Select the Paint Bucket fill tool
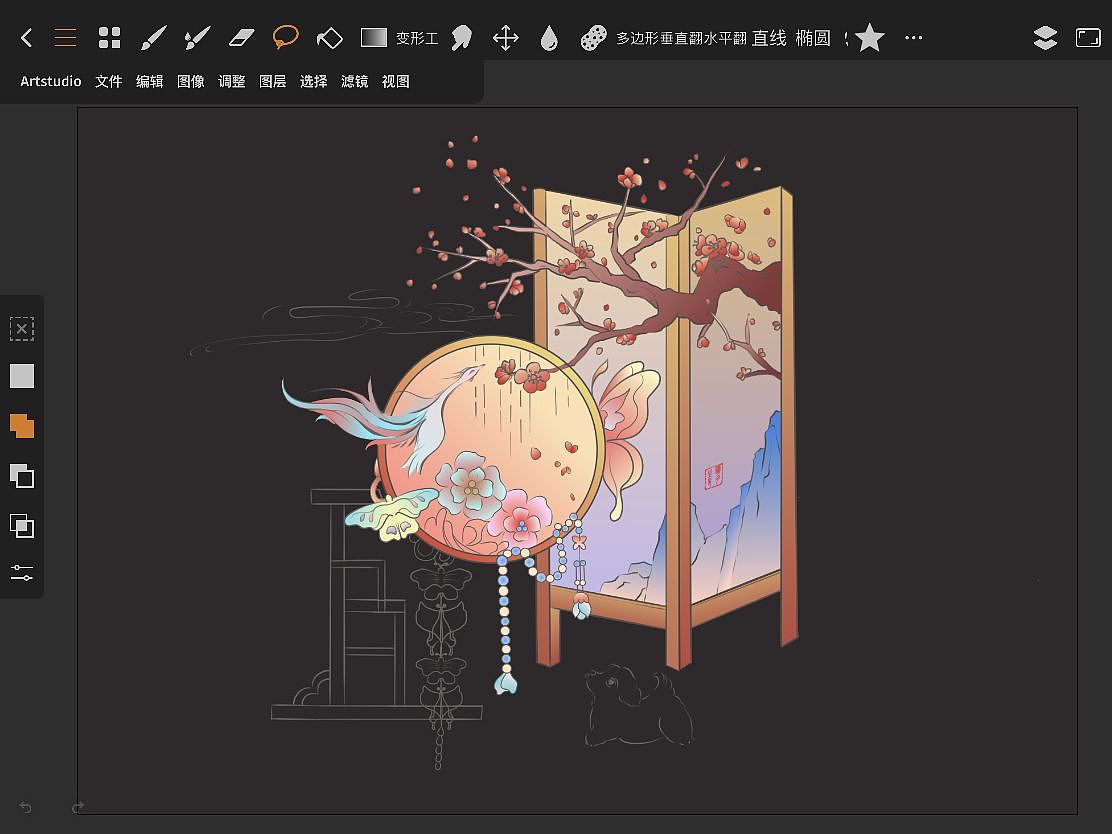 pyautogui.click(x=329, y=38)
